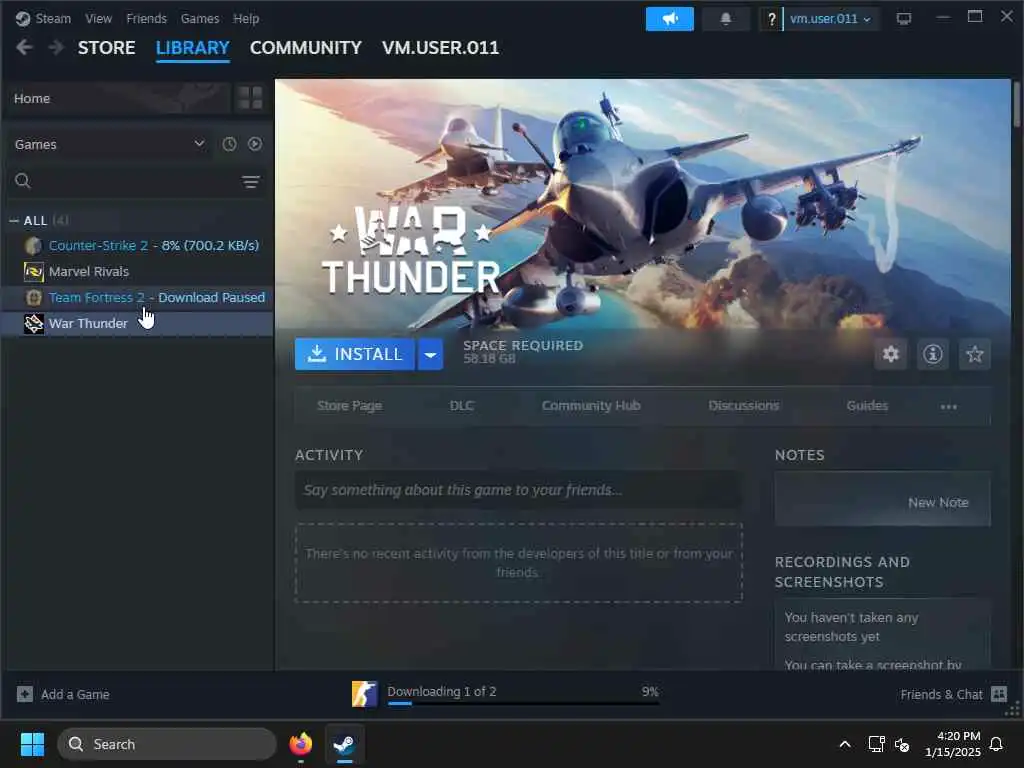Image resolution: width=1024 pixels, height=768 pixels.
Task: Click the Marvel Rivals game icon
Action: [x=33, y=272]
